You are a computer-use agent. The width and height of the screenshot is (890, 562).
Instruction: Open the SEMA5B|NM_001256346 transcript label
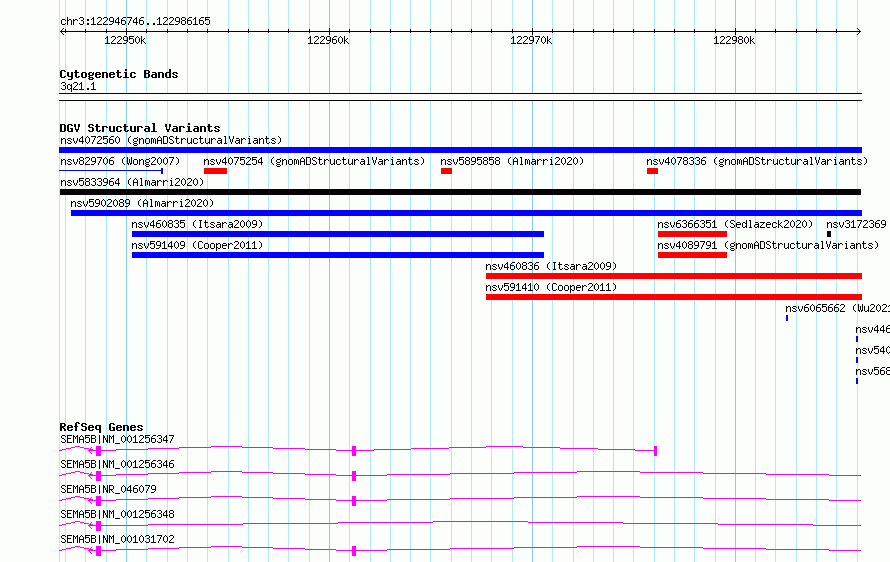pyautogui.click(x=117, y=464)
